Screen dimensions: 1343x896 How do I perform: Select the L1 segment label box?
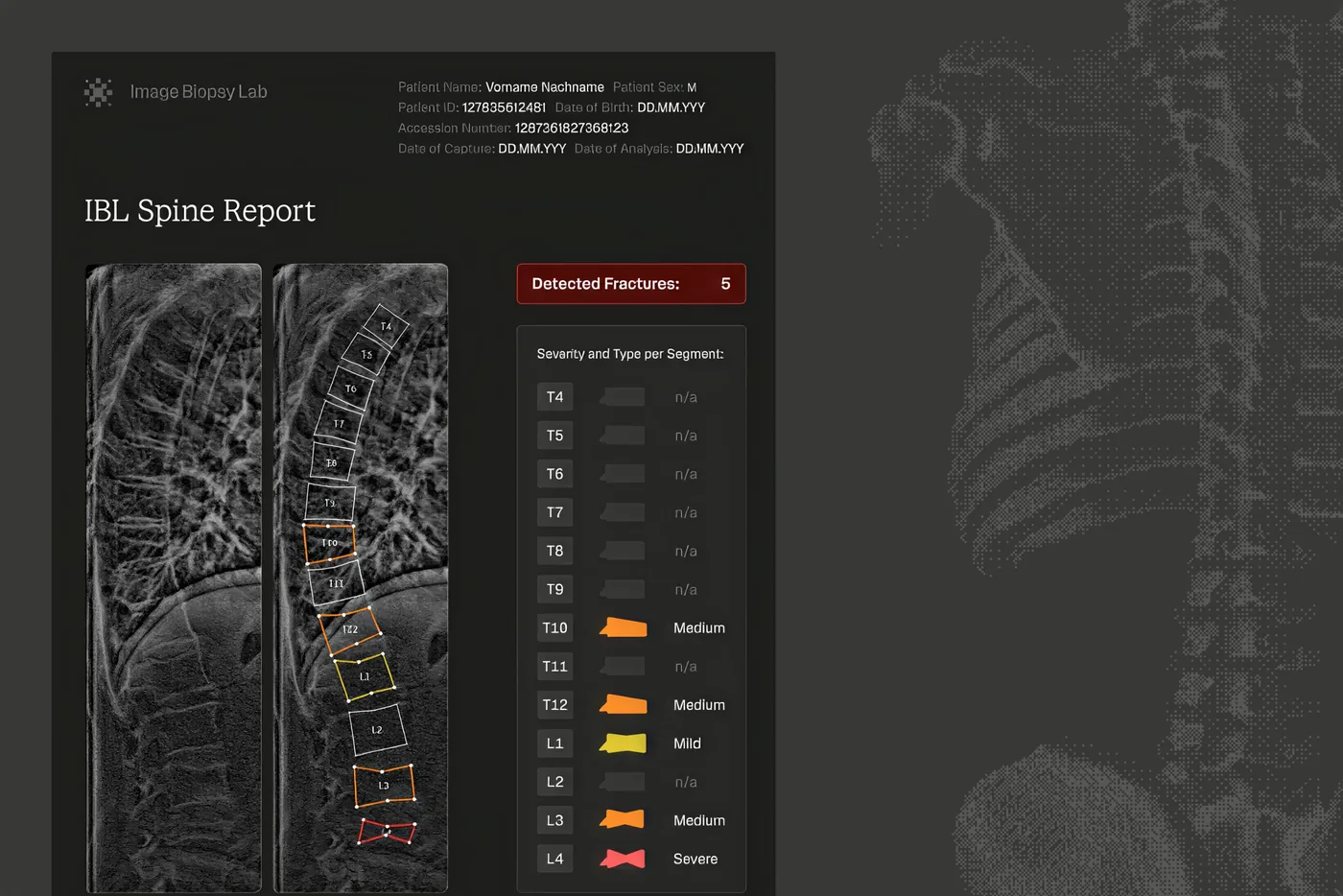[554, 743]
